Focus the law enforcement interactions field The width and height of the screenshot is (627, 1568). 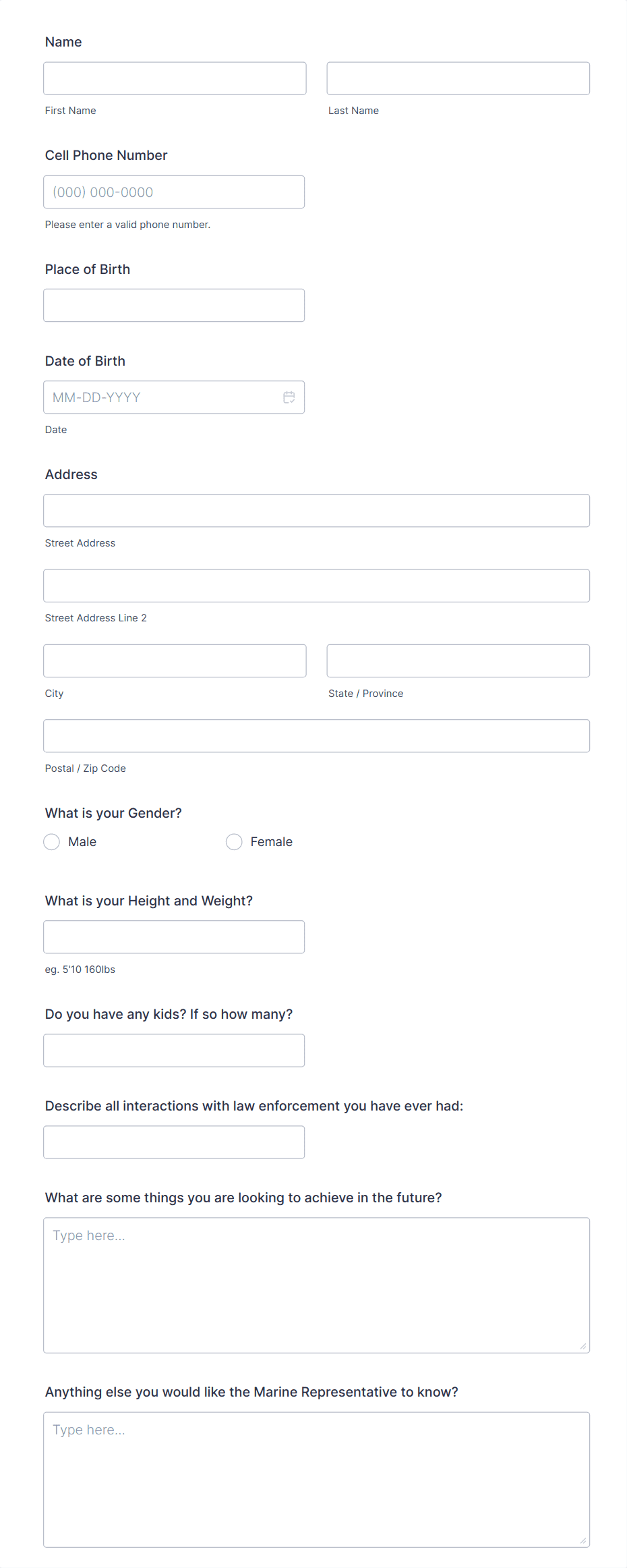174,1142
